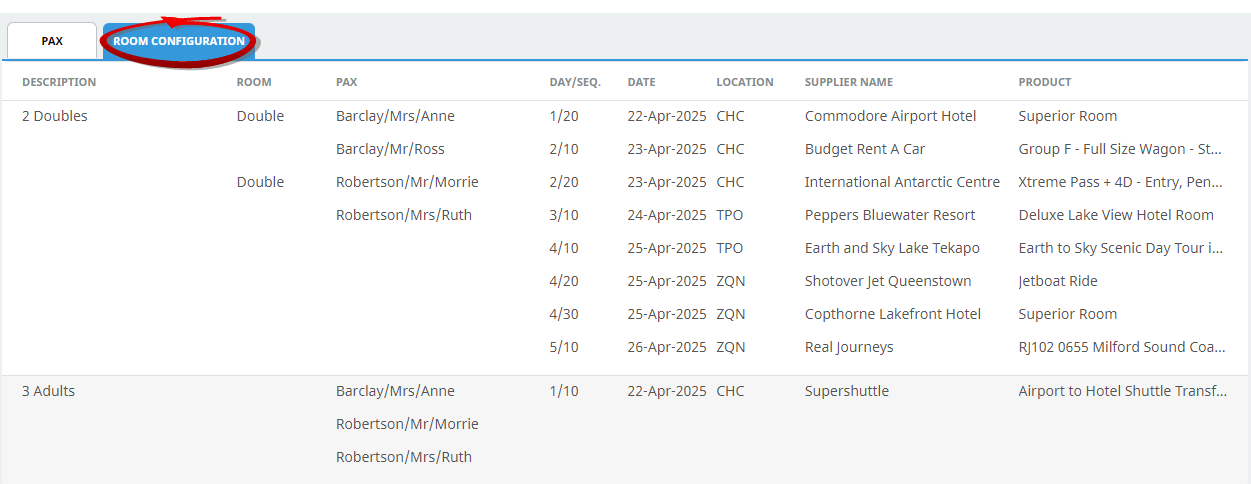Select the Budget Rent A Car entry
Image resolution: width=1251 pixels, height=484 pixels.
[x=864, y=149]
